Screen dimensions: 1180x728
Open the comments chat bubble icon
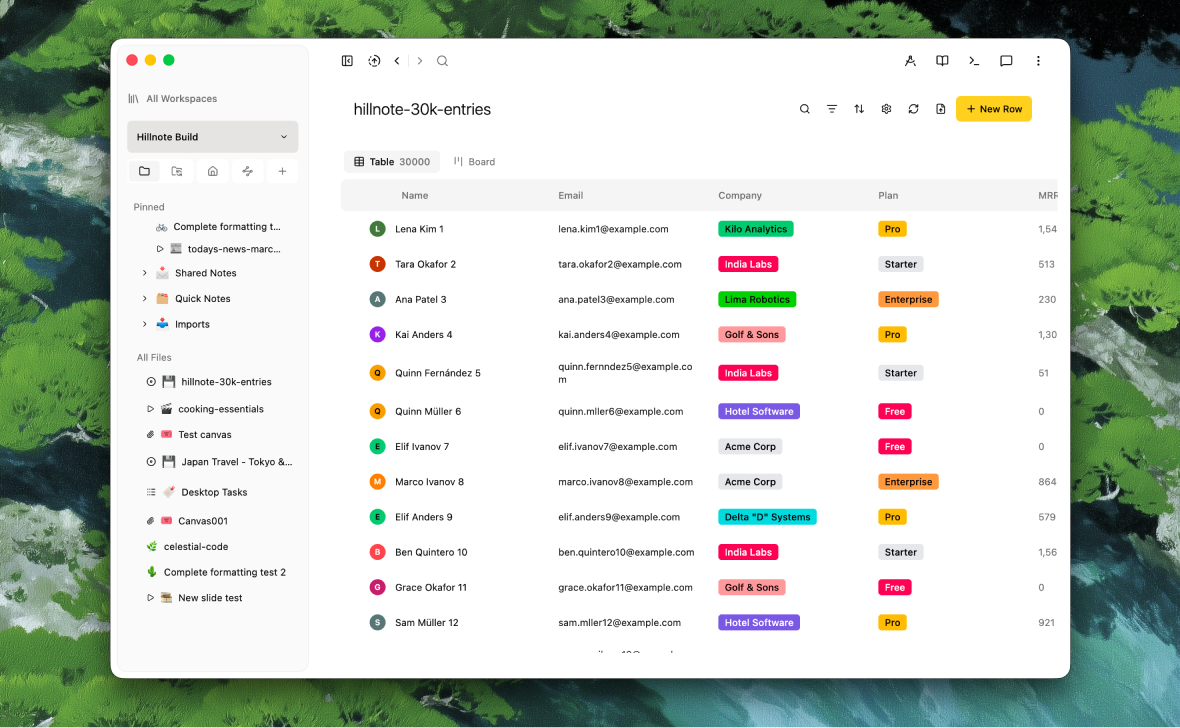pos(1005,61)
